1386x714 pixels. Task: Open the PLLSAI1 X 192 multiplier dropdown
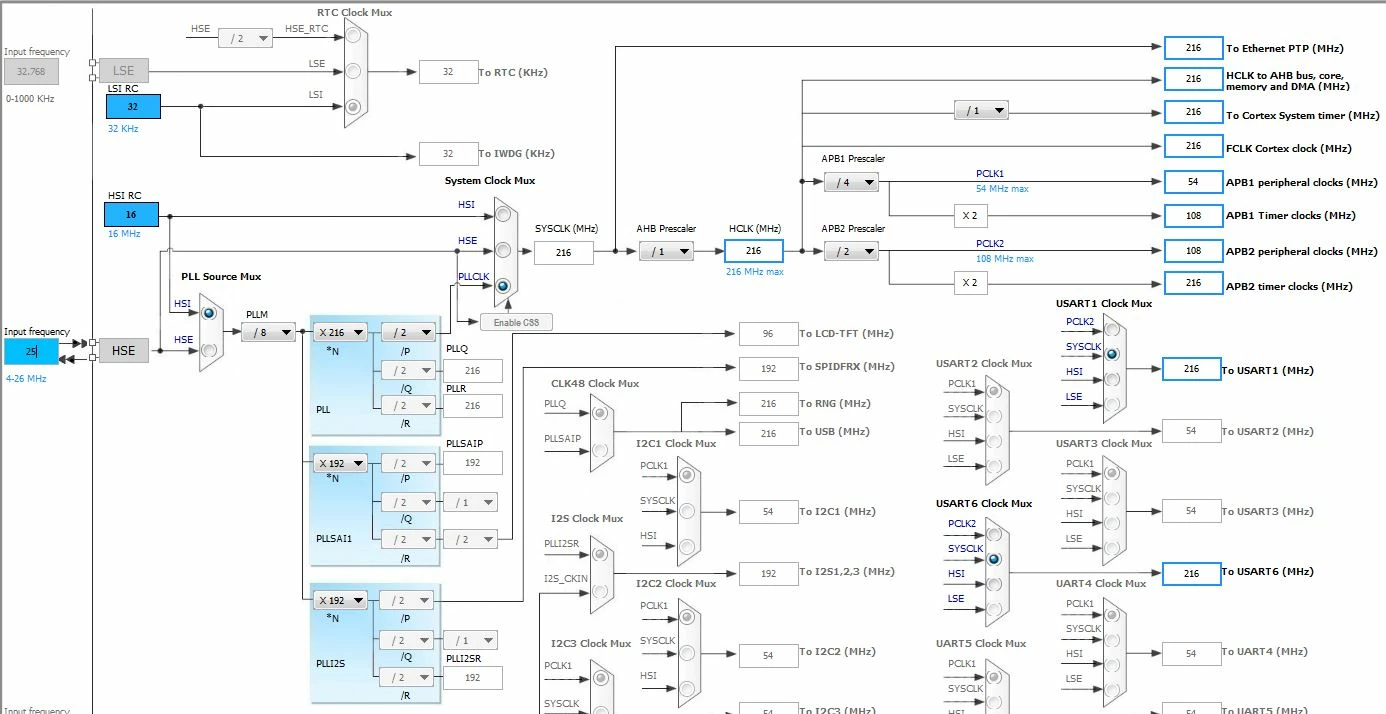(340, 463)
